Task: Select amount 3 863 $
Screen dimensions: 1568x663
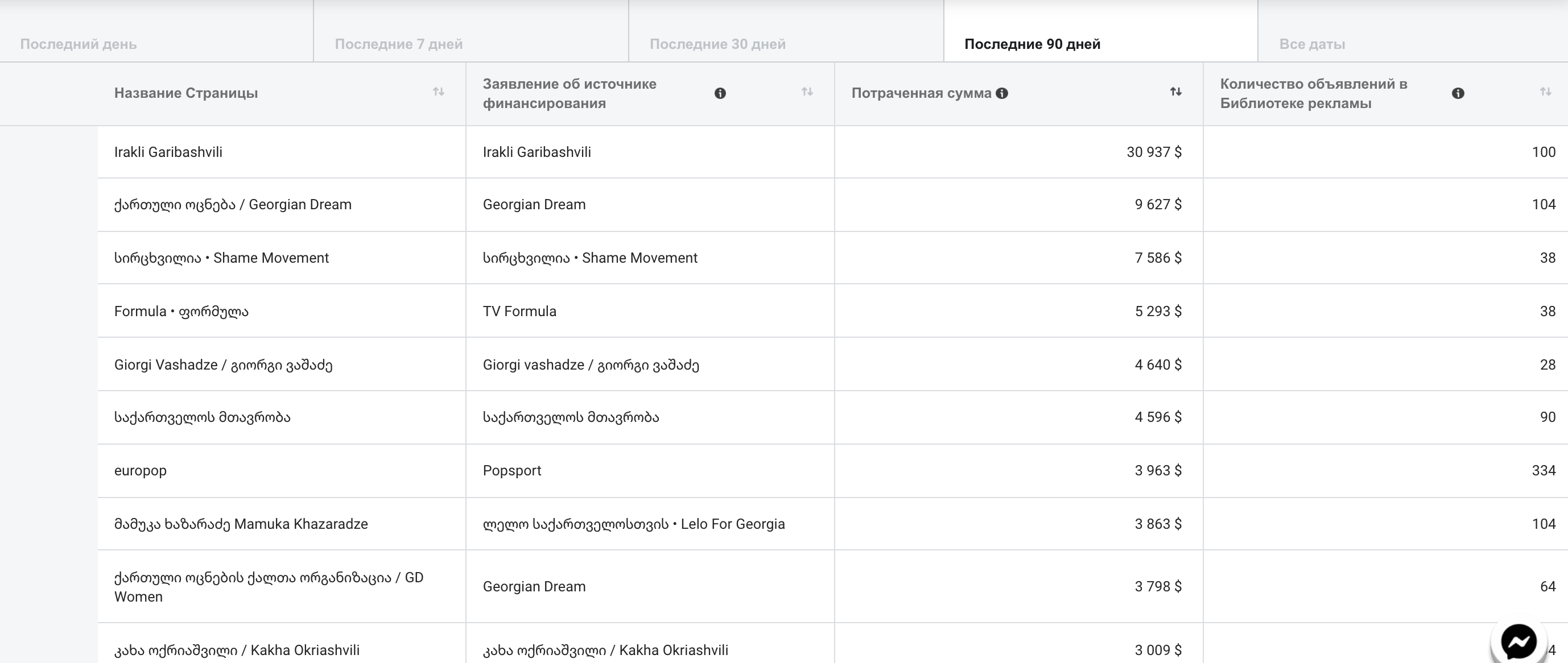Action: tap(1158, 524)
